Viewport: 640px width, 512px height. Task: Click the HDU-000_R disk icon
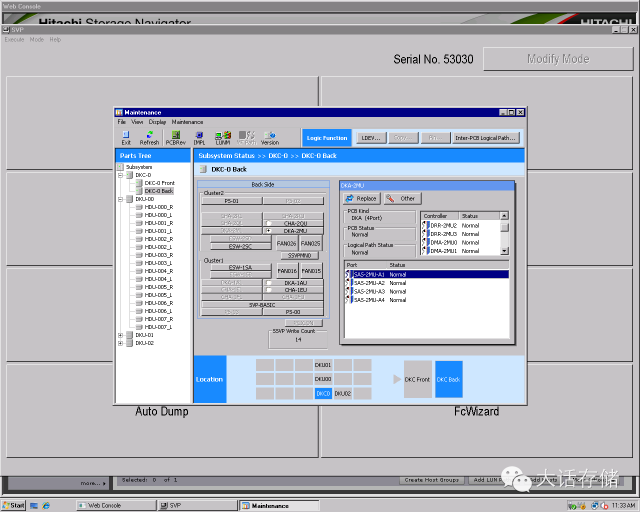(139, 207)
